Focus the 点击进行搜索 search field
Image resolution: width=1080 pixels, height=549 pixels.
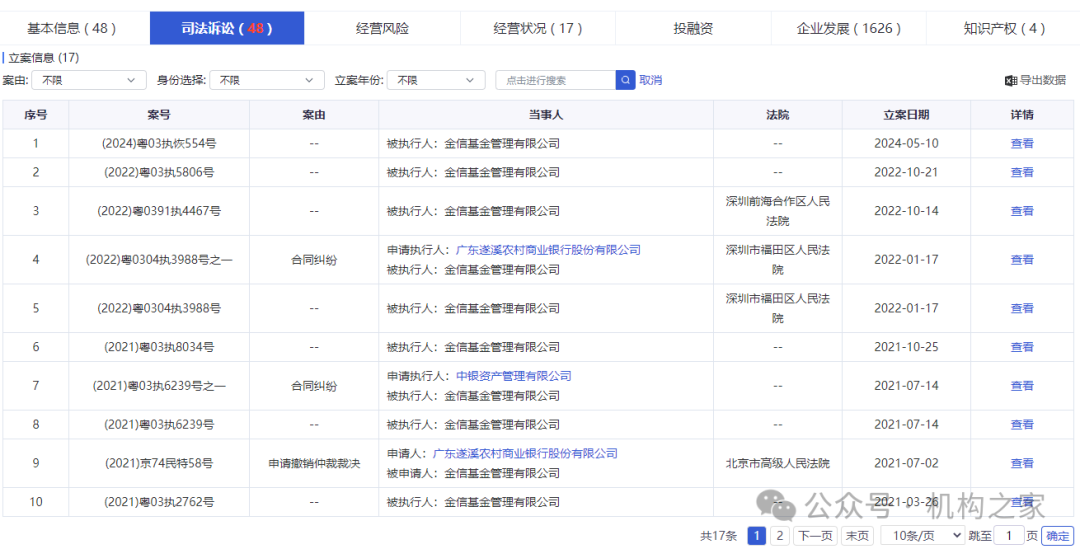[555, 80]
